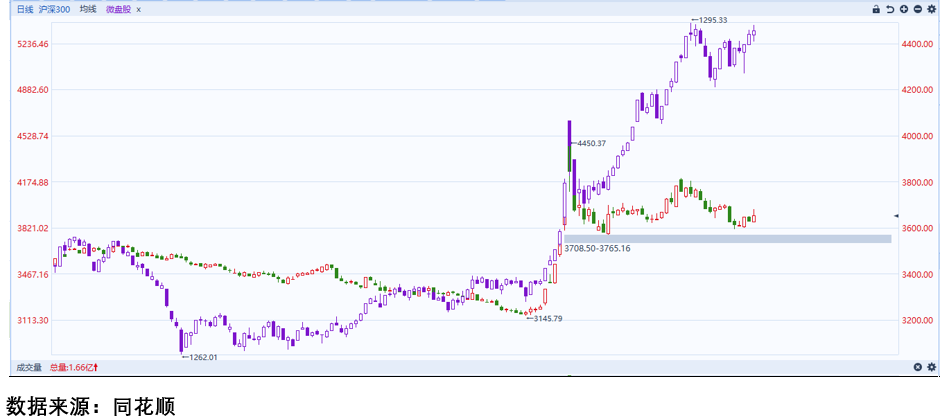The height and width of the screenshot is (419, 942).
Task: Click the 3708.50-3765.16 gap range label
Action: pos(598,248)
